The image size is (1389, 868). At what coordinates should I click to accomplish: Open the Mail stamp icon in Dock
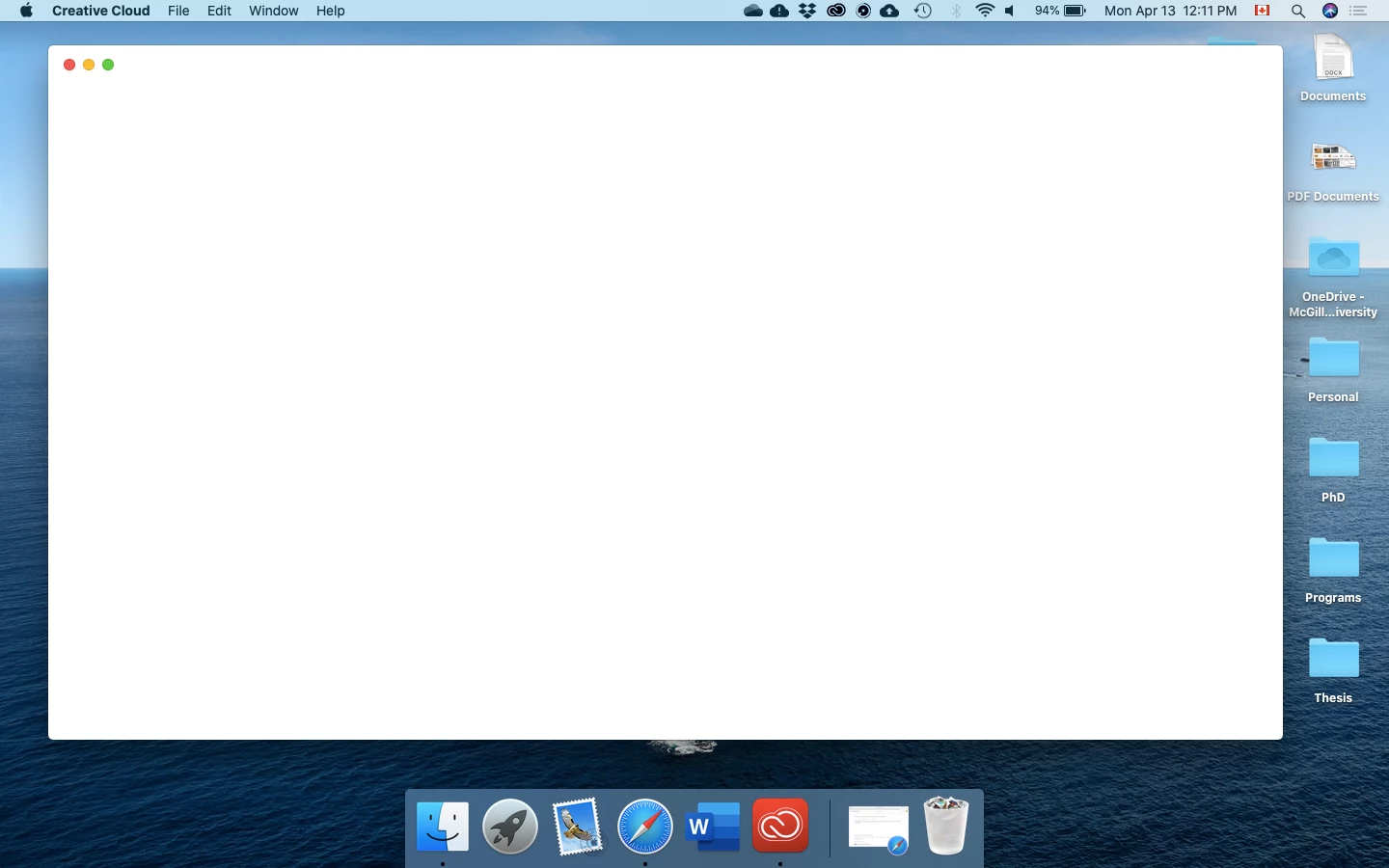point(577,827)
